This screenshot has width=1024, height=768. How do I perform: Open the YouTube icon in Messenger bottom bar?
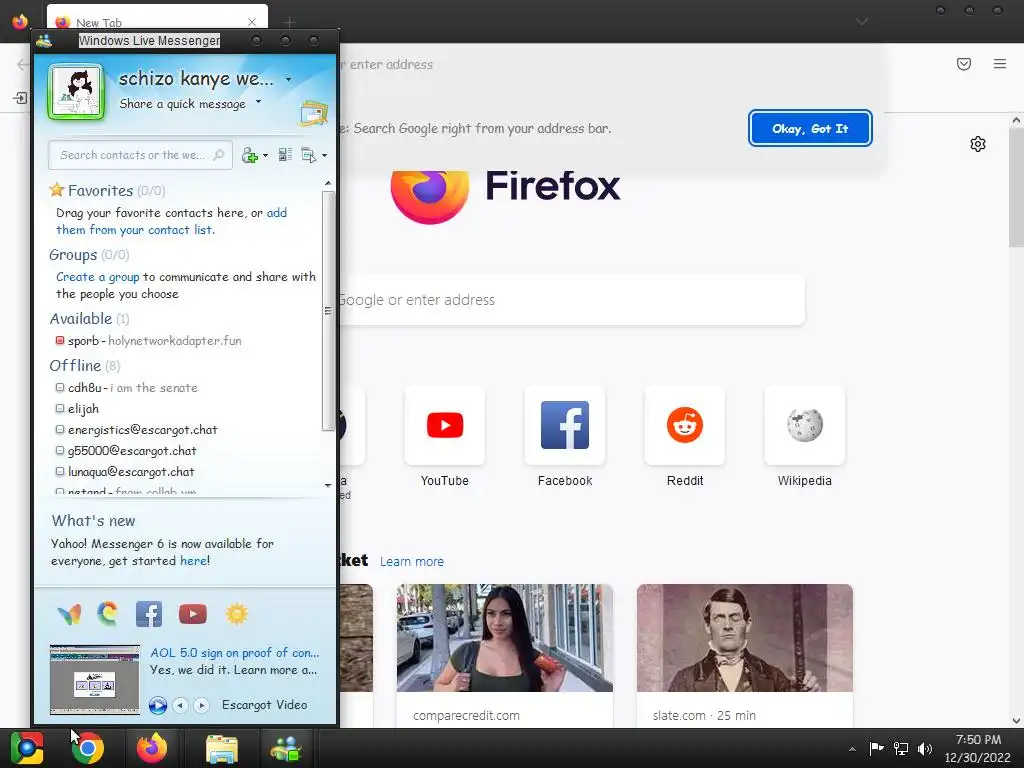193,614
